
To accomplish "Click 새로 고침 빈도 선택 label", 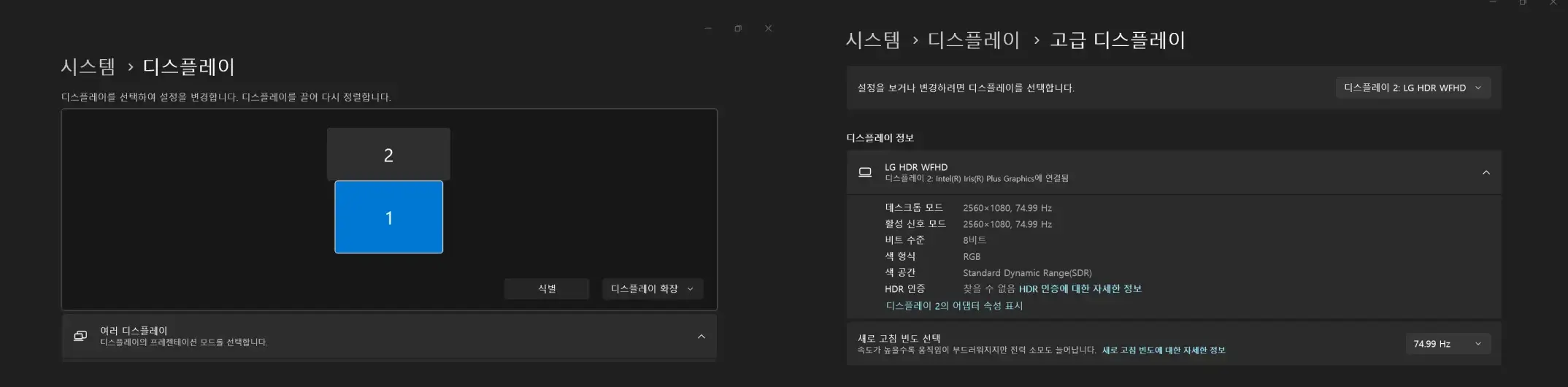I will (899, 338).
